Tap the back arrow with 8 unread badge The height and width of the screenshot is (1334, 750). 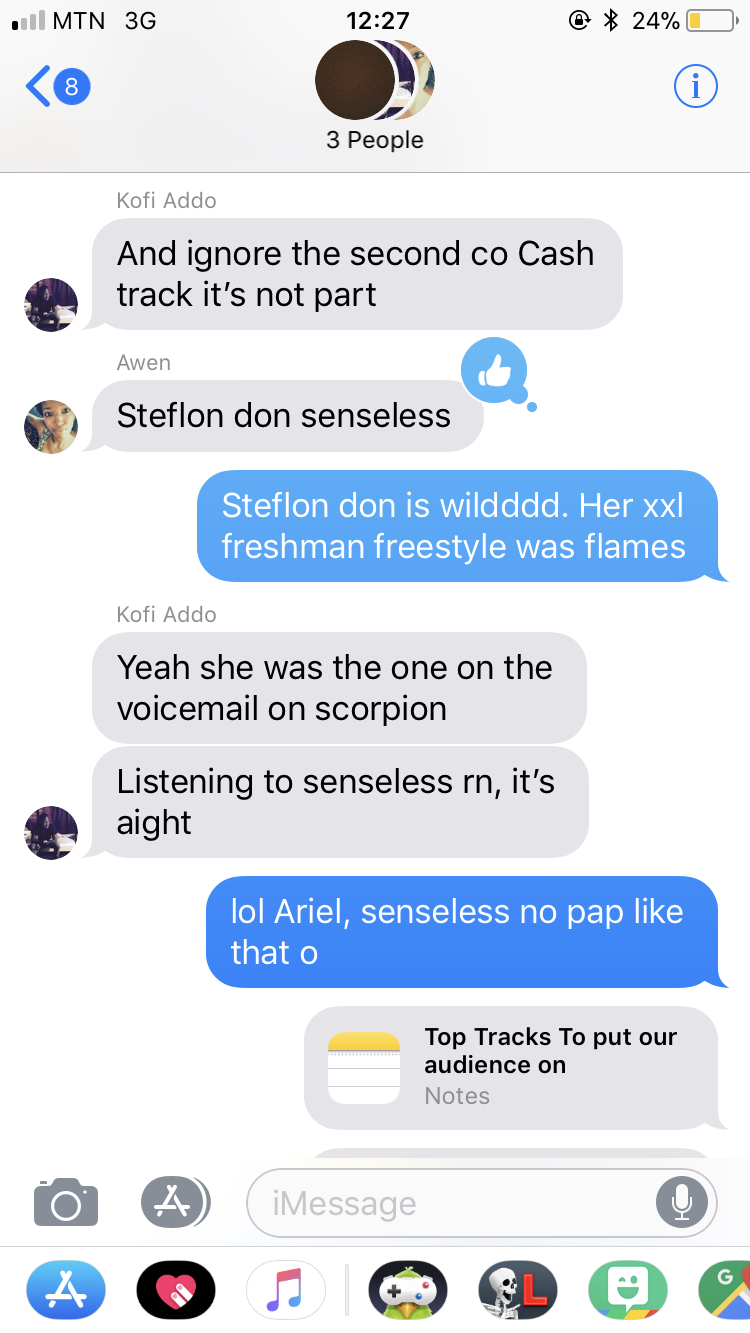tap(58, 87)
